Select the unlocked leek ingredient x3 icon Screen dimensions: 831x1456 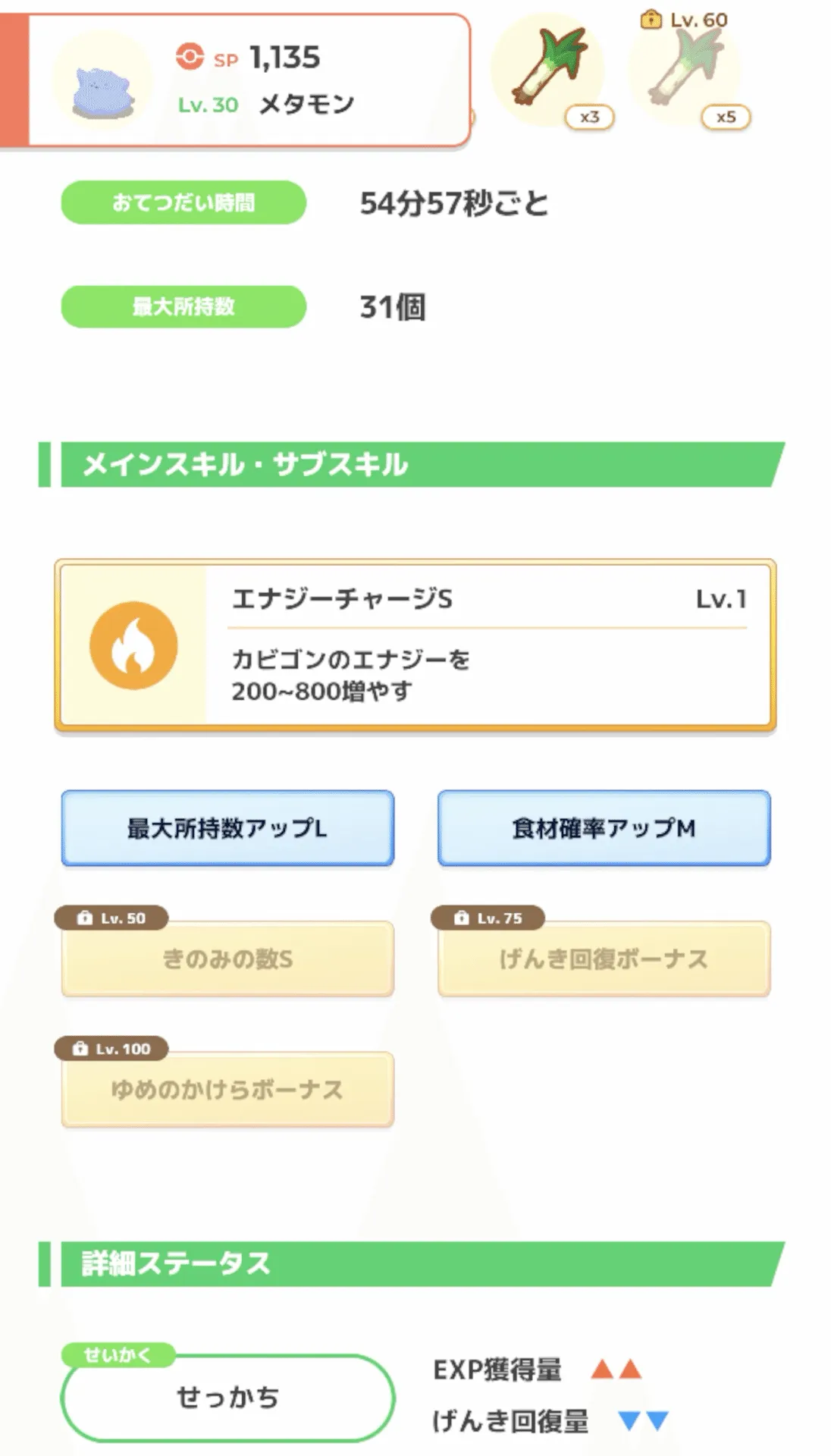(x=547, y=70)
